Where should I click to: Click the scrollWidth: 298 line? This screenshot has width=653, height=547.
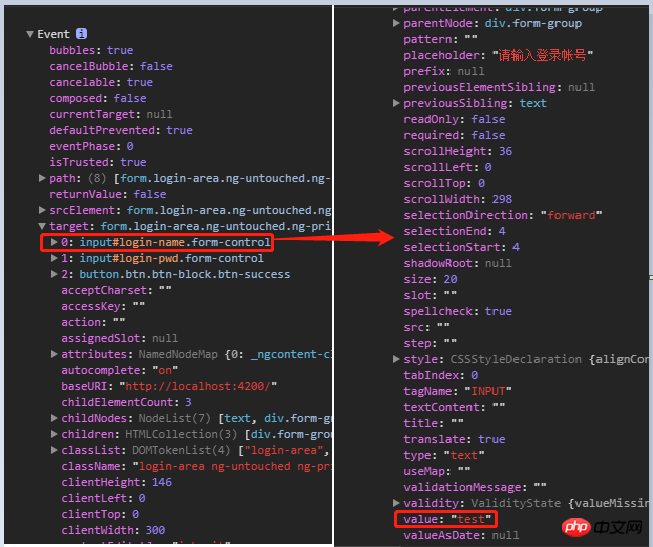point(457,199)
